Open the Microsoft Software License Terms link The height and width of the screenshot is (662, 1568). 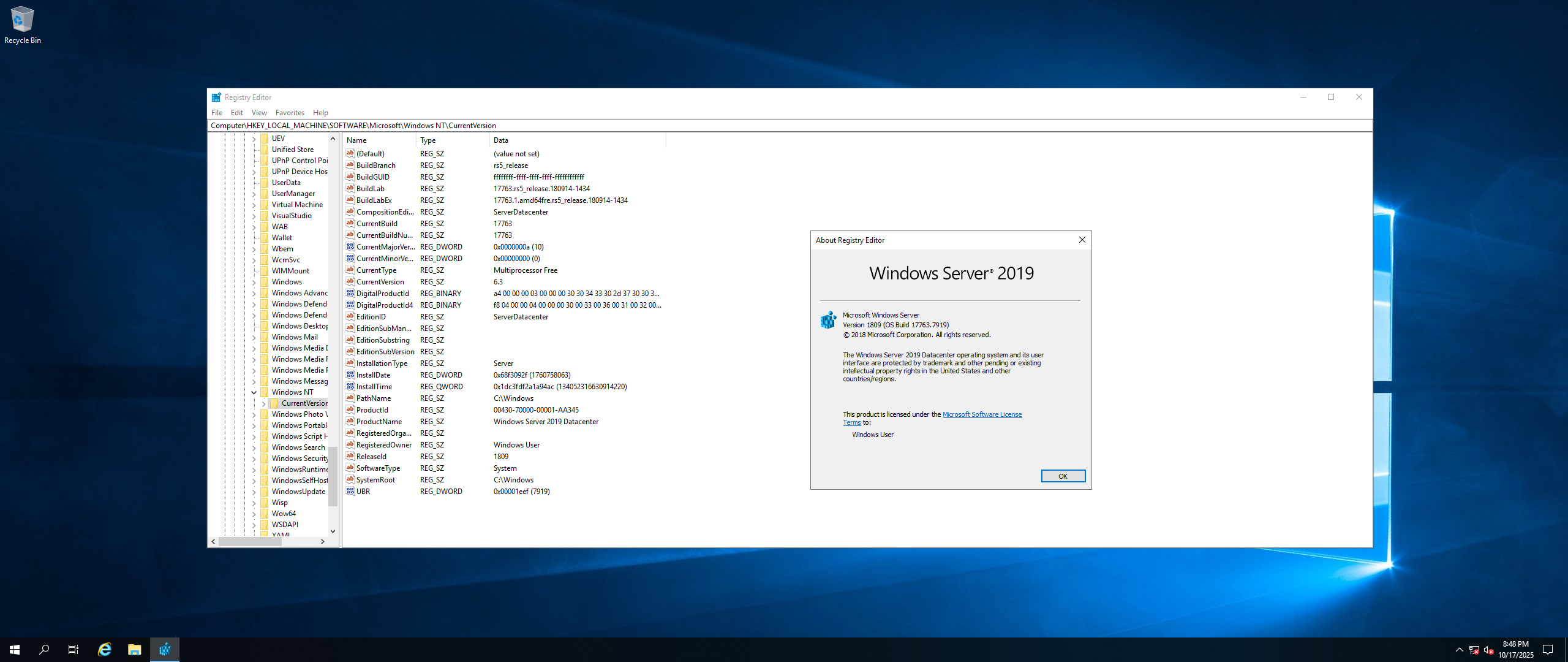click(981, 414)
